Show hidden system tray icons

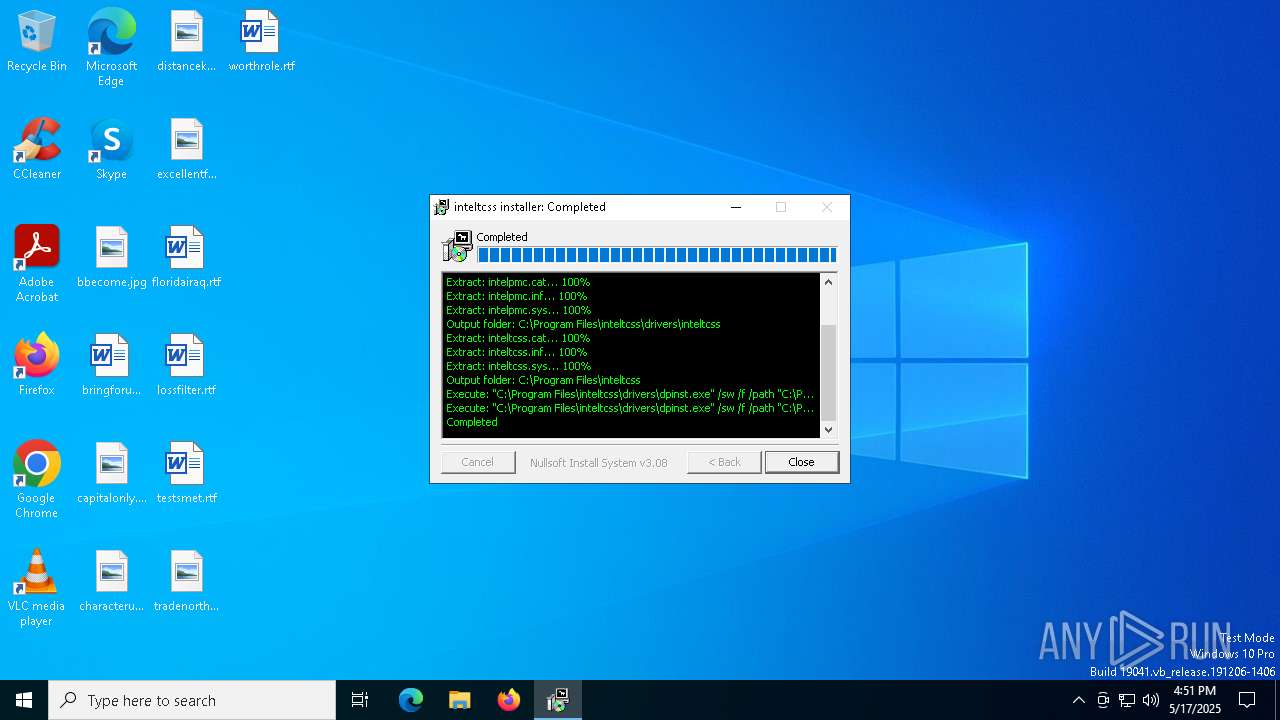pyautogui.click(x=1078, y=700)
